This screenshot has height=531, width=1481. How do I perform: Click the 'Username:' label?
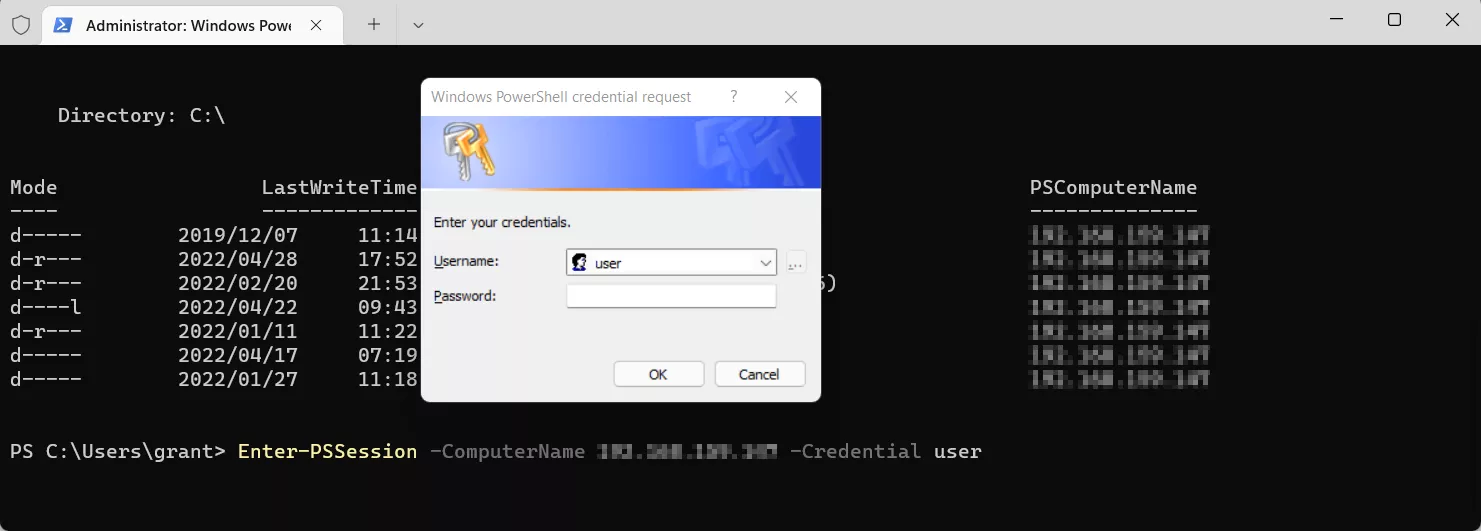tap(466, 261)
